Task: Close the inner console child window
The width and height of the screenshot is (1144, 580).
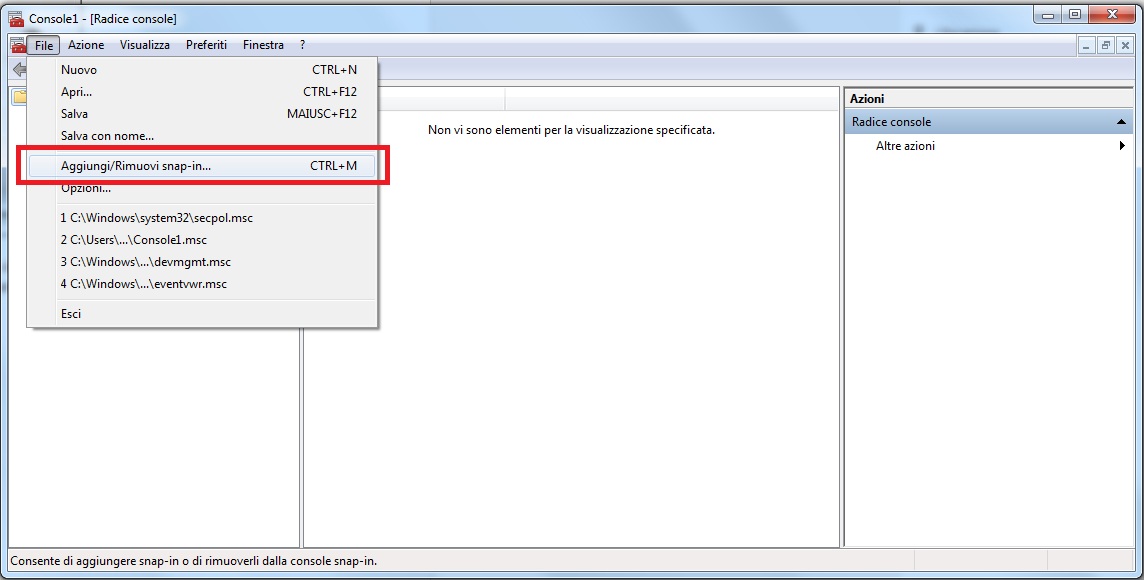Action: click(x=1125, y=45)
